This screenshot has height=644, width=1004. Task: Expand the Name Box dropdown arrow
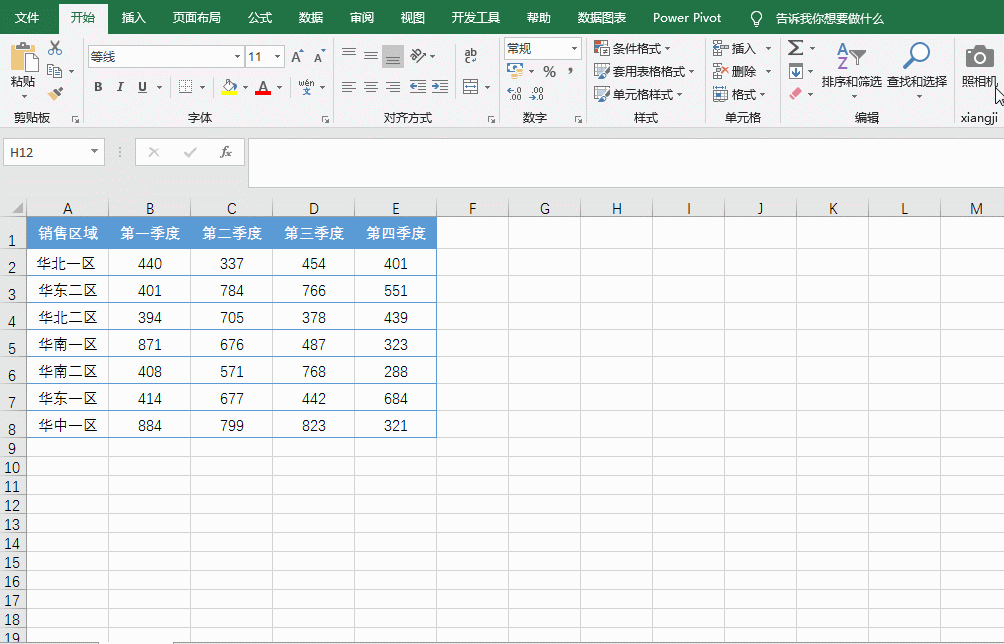click(x=94, y=152)
